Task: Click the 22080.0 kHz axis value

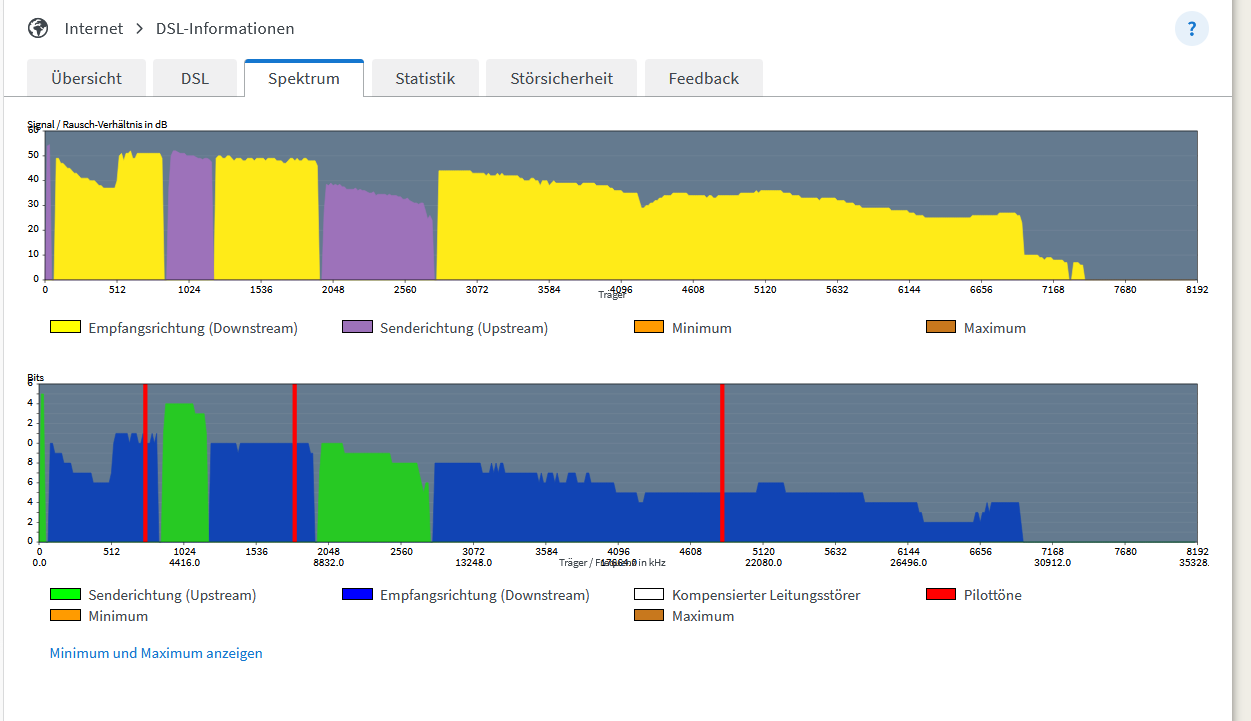Action: point(765,562)
